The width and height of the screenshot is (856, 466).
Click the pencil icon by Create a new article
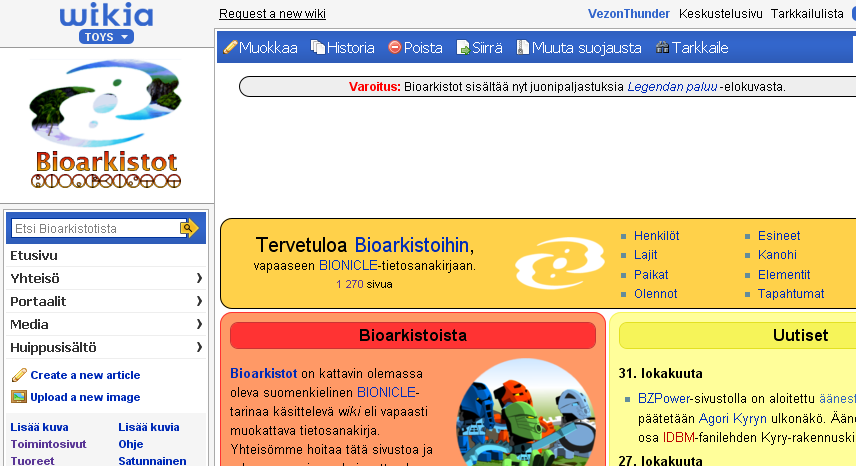pos(19,375)
